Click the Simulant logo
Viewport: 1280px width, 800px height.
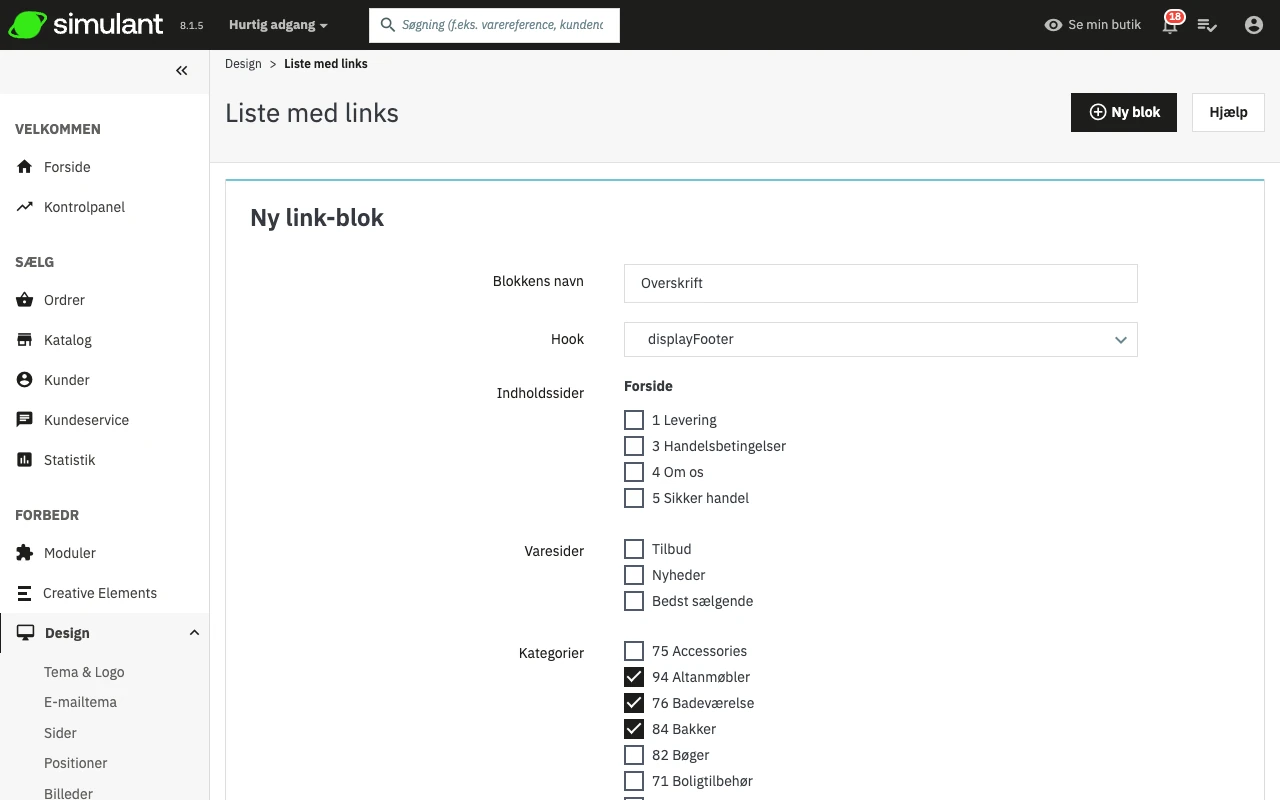click(86, 25)
